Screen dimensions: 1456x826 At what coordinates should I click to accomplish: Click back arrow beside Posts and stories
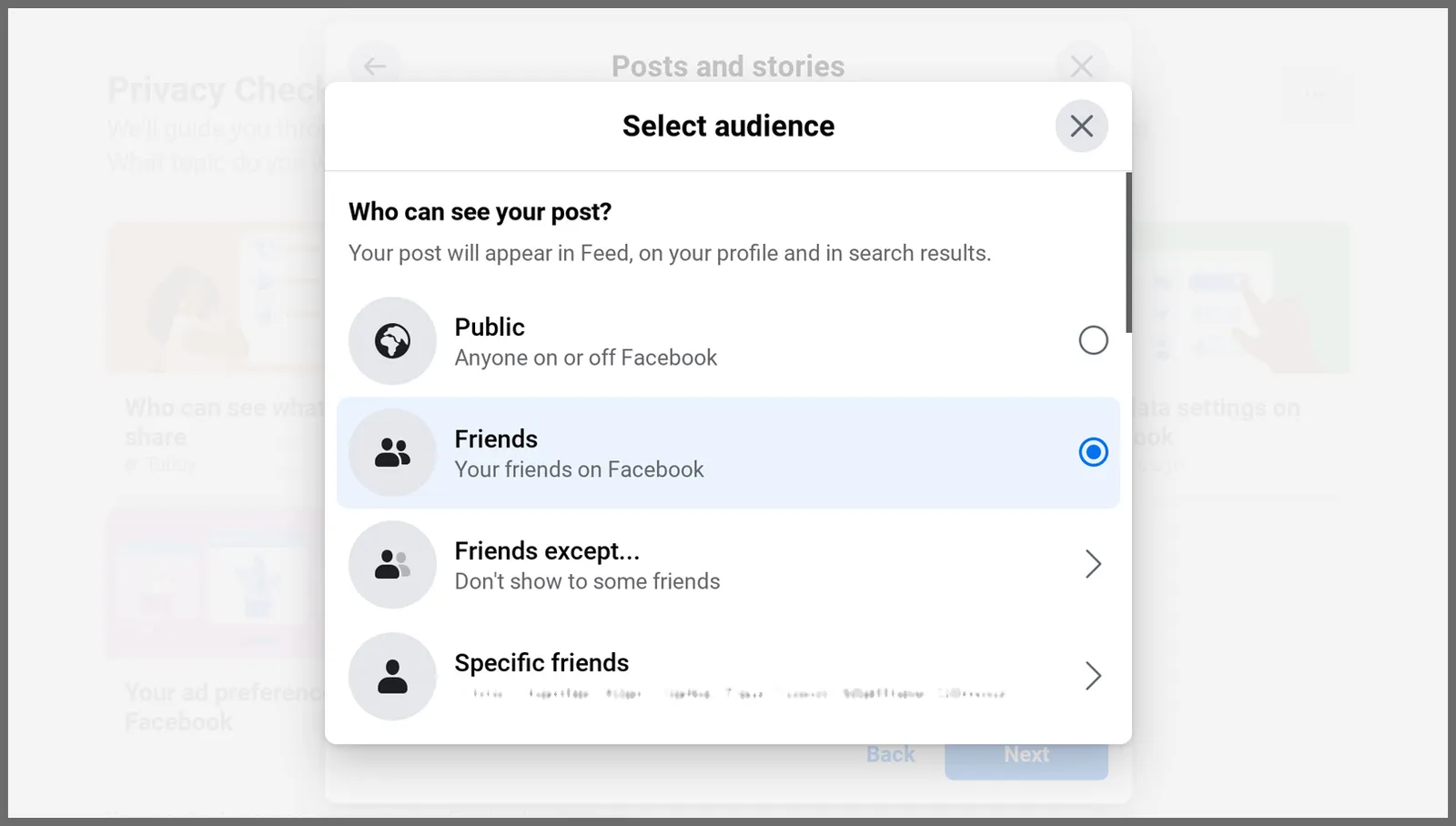[x=374, y=65]
